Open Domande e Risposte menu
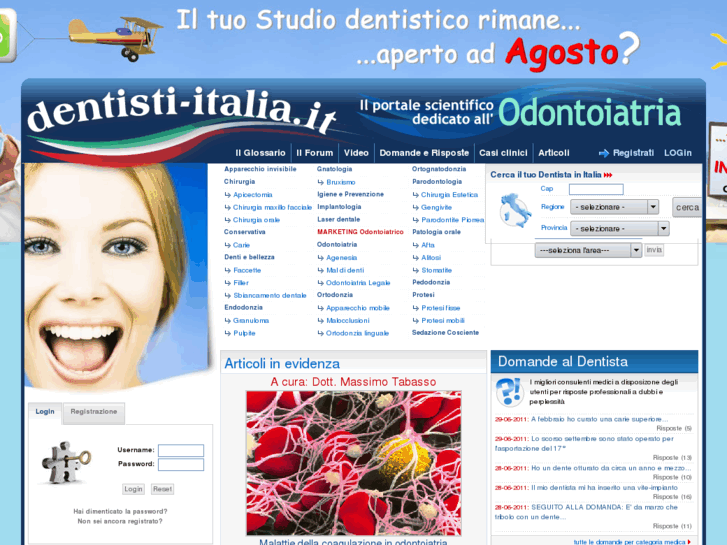Screen dimensions: 727x545 coord(424,153)
